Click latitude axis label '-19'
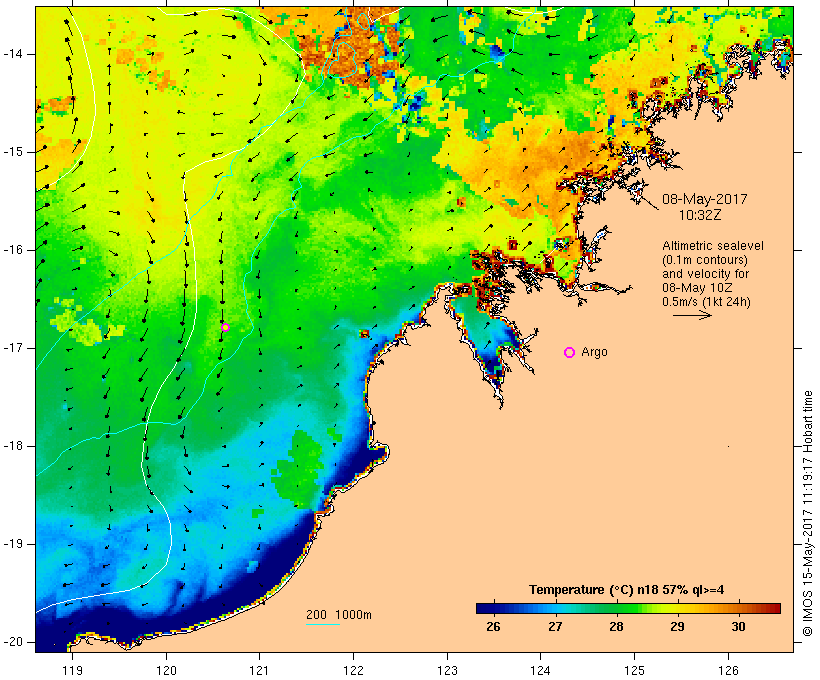The height and width of the screenshot is (680, 820). 12,544
